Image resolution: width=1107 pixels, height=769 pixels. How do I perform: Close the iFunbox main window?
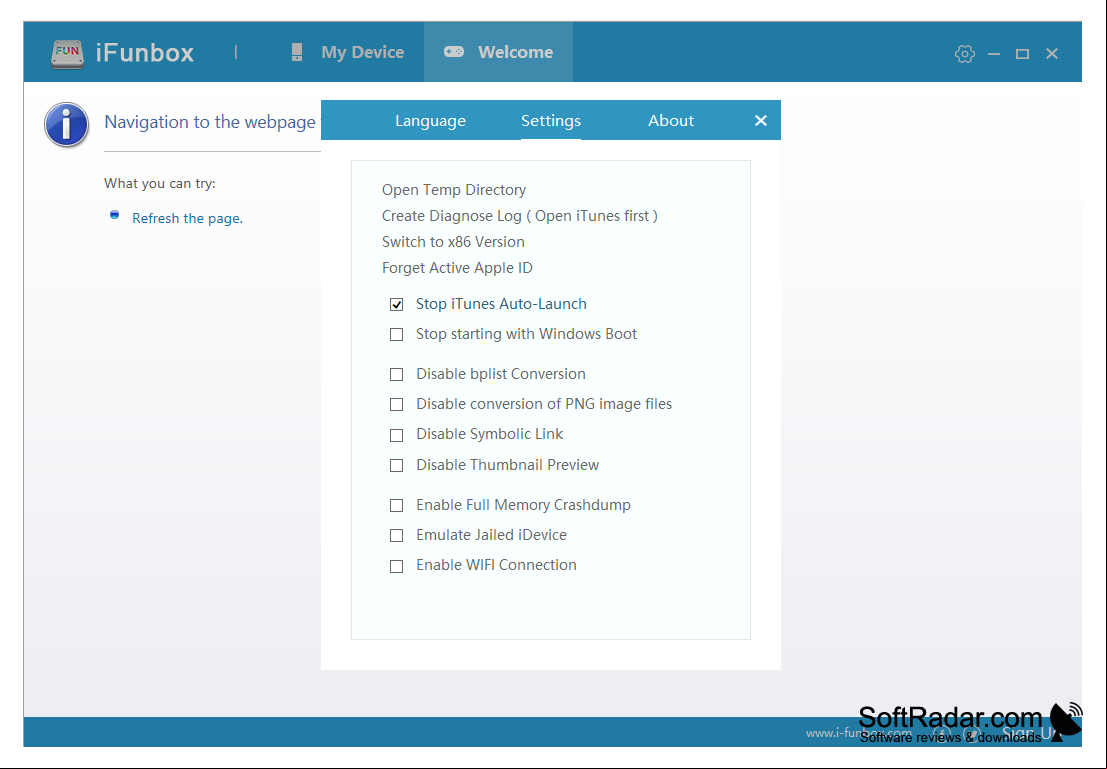1052,54
